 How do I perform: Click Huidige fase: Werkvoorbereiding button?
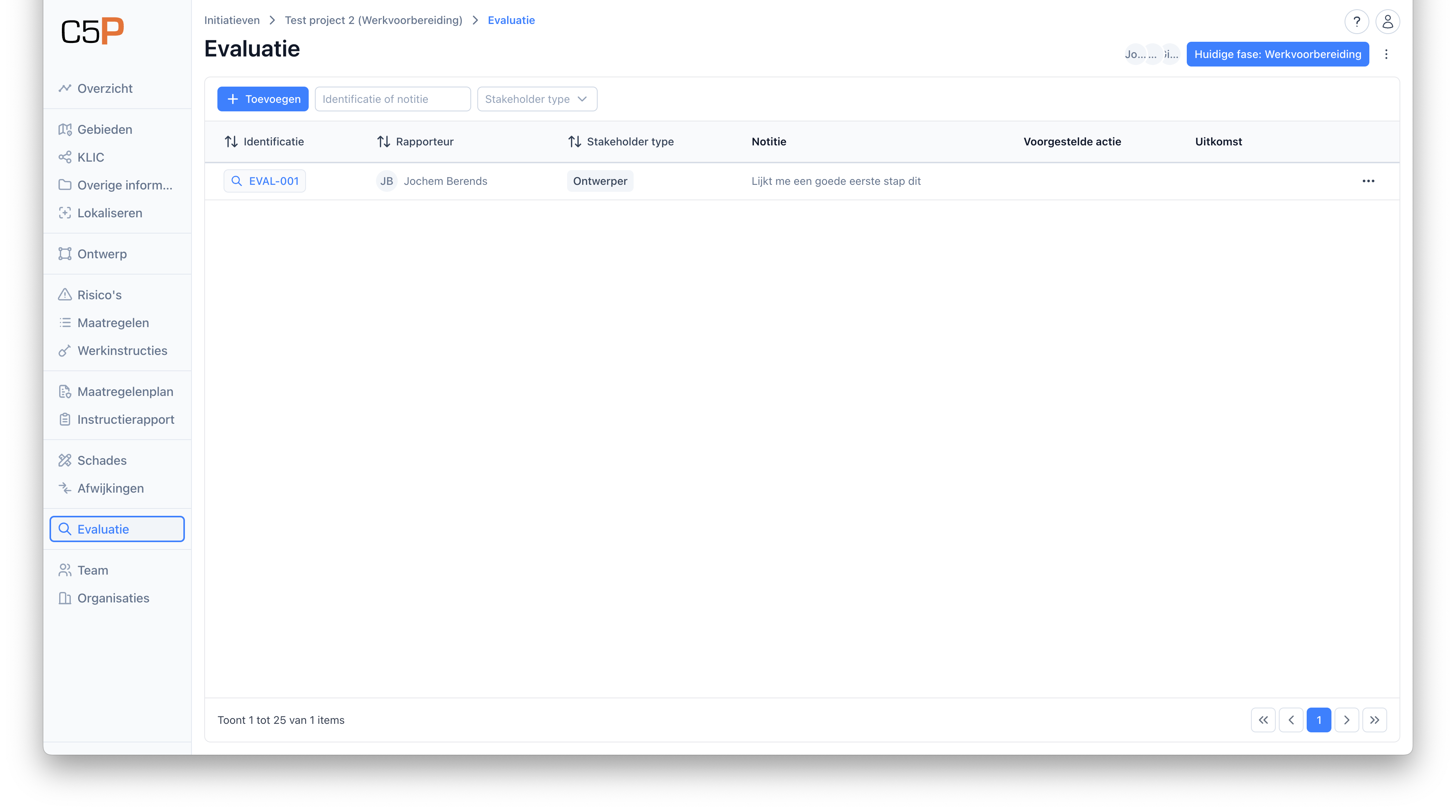[x=1277, y=54]
